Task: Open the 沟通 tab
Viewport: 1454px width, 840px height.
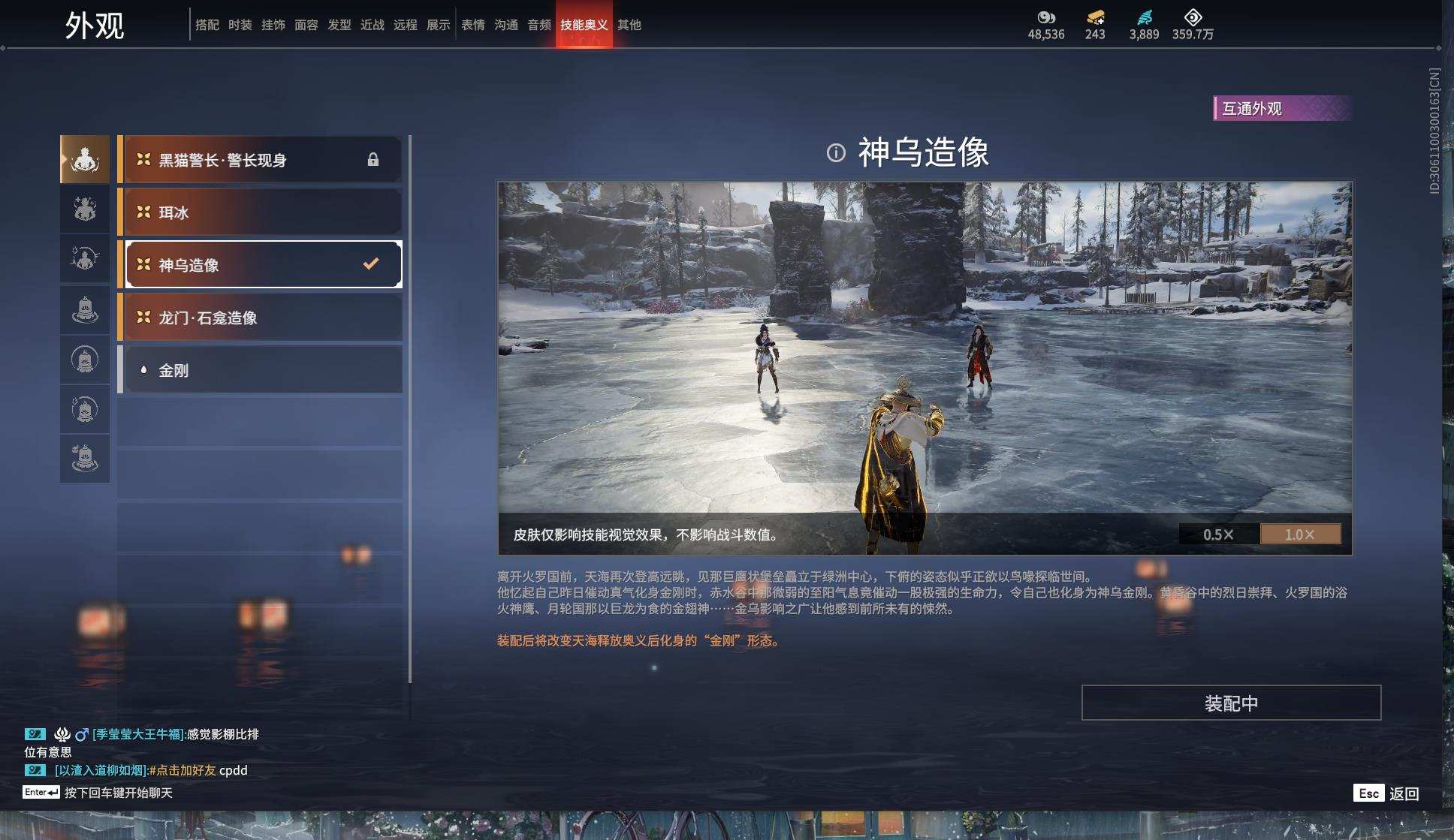Action: [506, 25]
